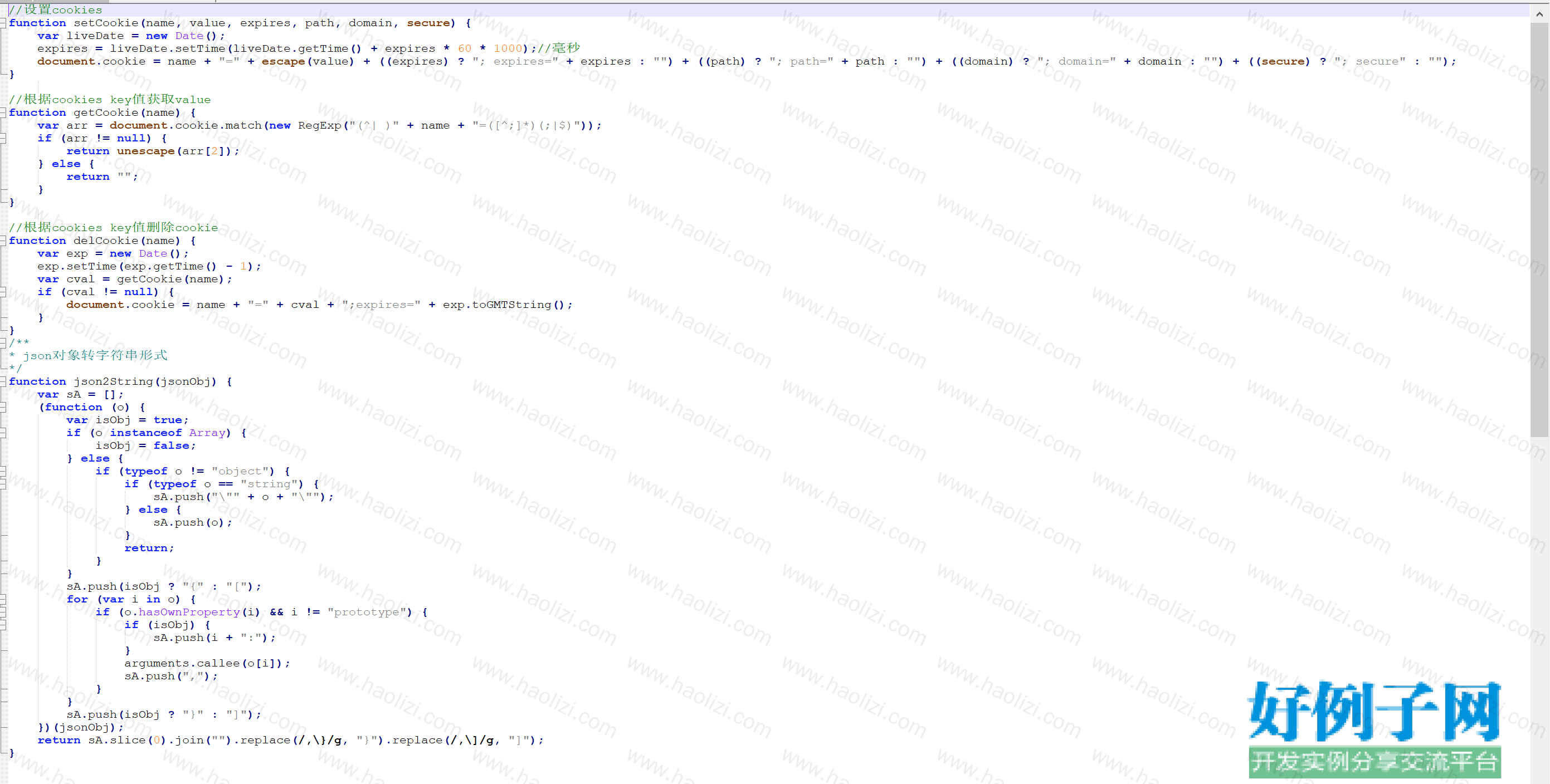Click 'if (typeof o == "string")' line
The height and width of the screenshot is (784, 1550).
click(221, 483)
